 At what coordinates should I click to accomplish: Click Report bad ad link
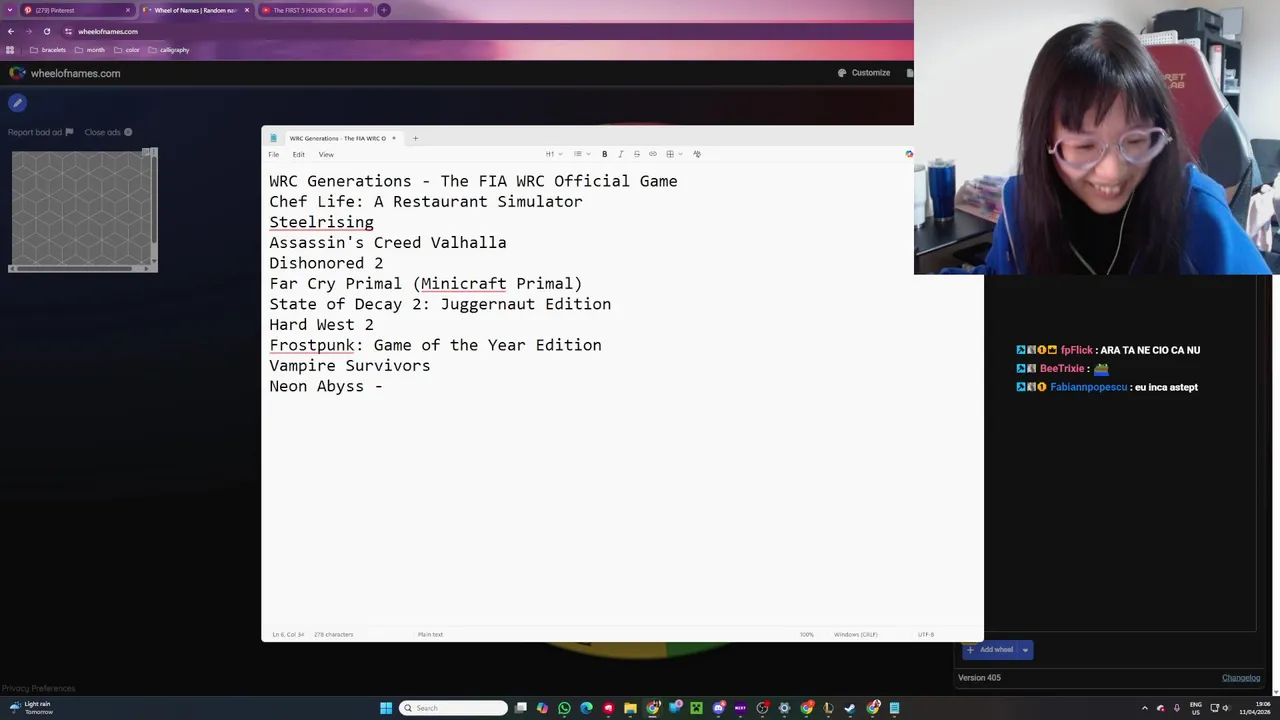coord(40,132)
